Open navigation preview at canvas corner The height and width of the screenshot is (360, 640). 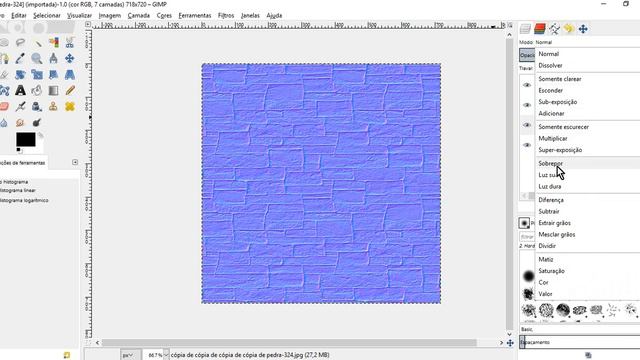point(510,343)
